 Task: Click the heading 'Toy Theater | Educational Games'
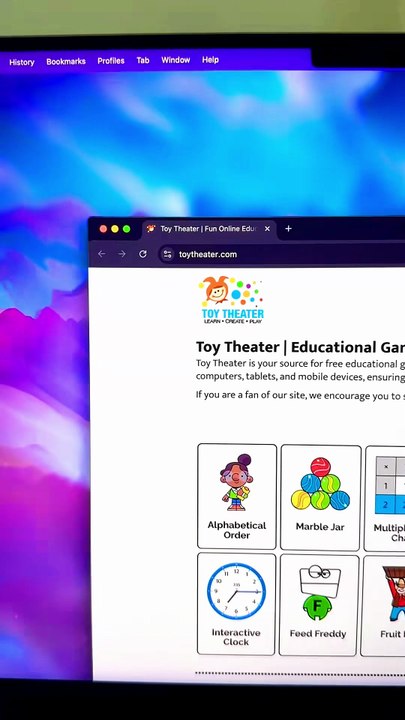tap(300, 347)
